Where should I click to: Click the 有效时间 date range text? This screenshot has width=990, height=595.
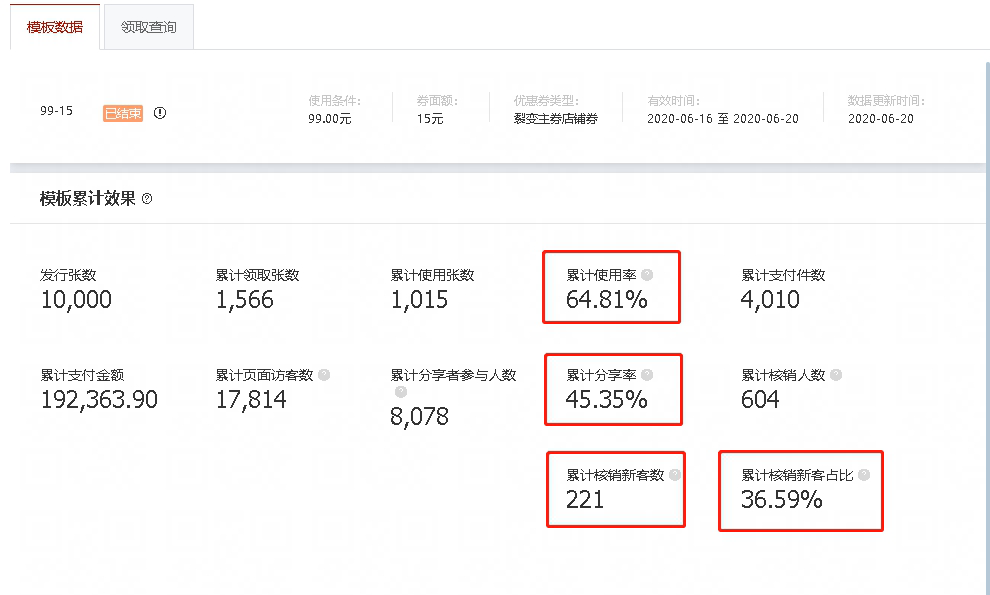[723, 119]
